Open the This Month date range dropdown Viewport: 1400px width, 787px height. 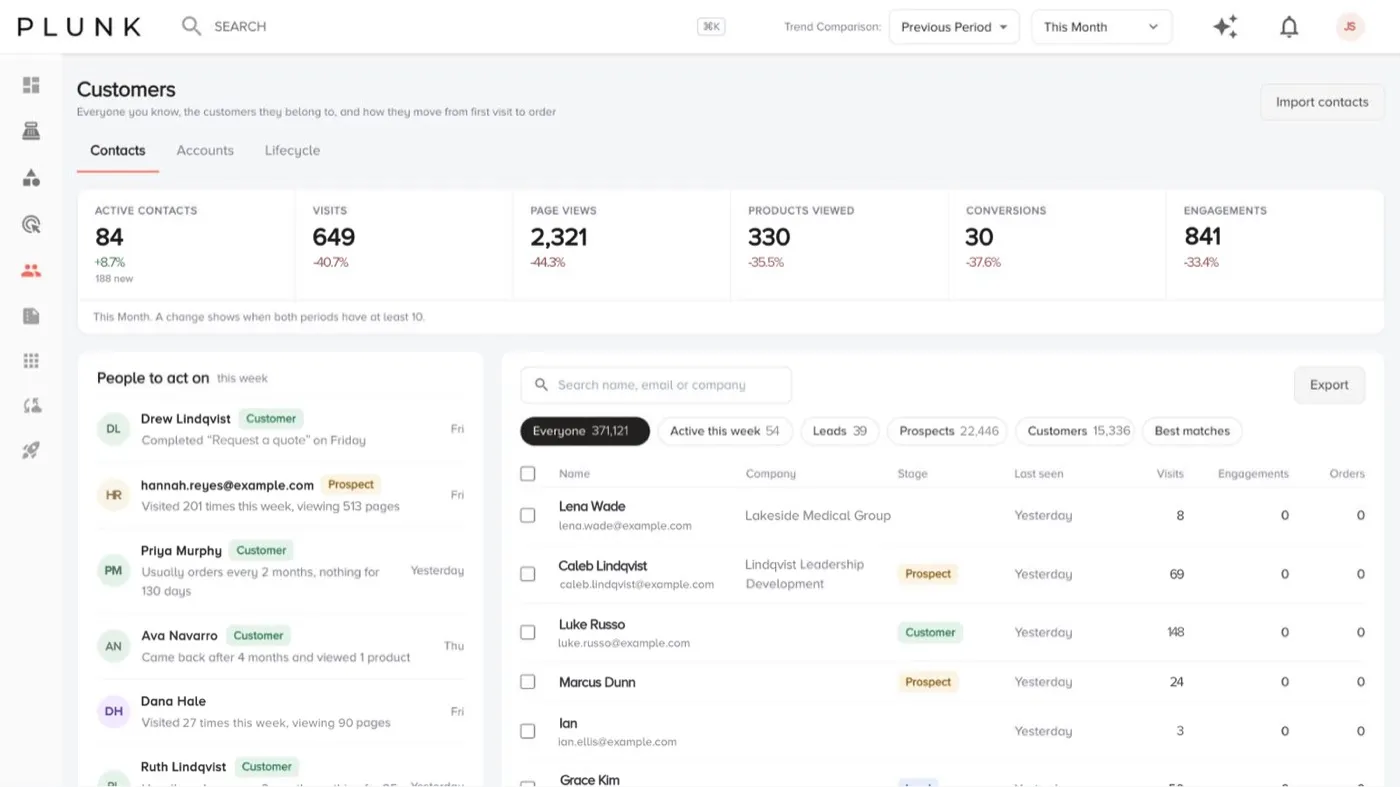click(1101, 27)
